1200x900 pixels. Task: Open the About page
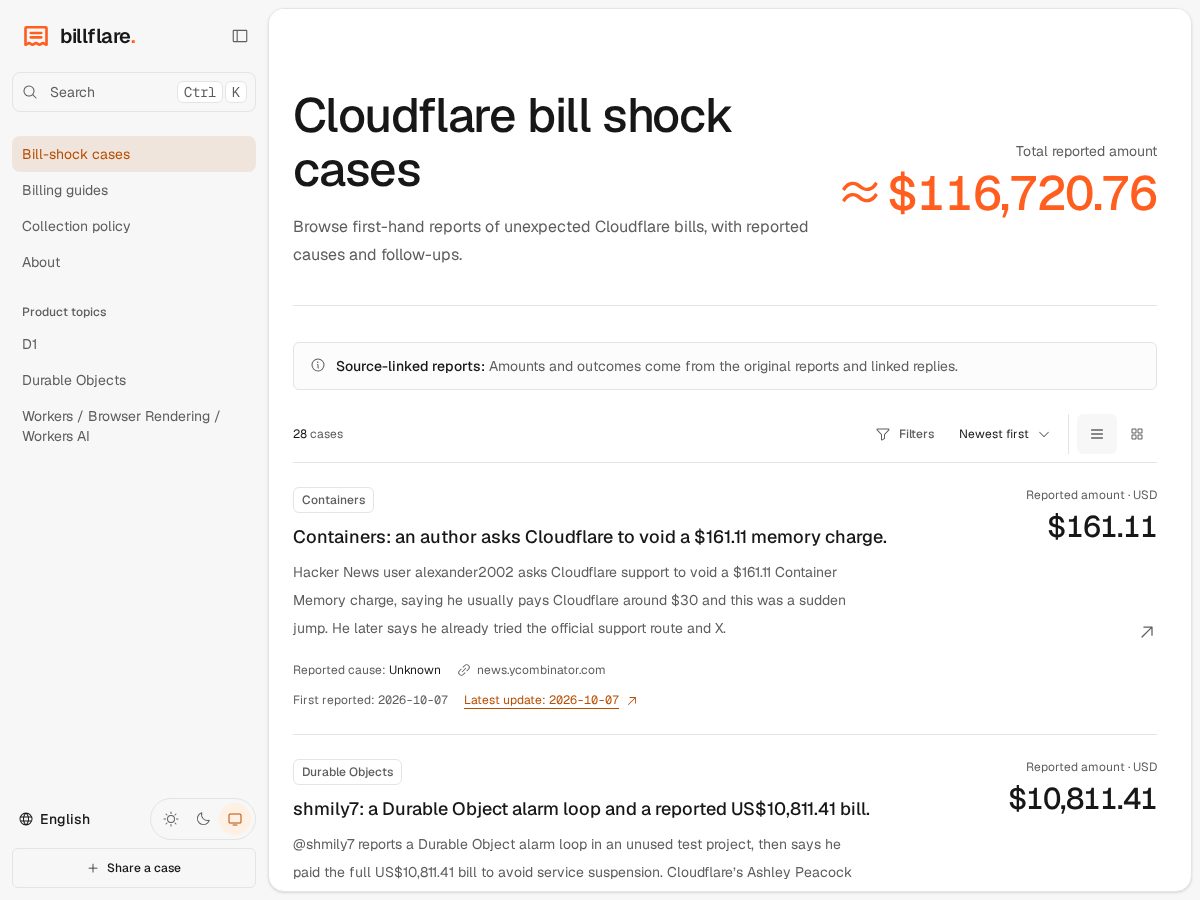click(x=134, y=262)
